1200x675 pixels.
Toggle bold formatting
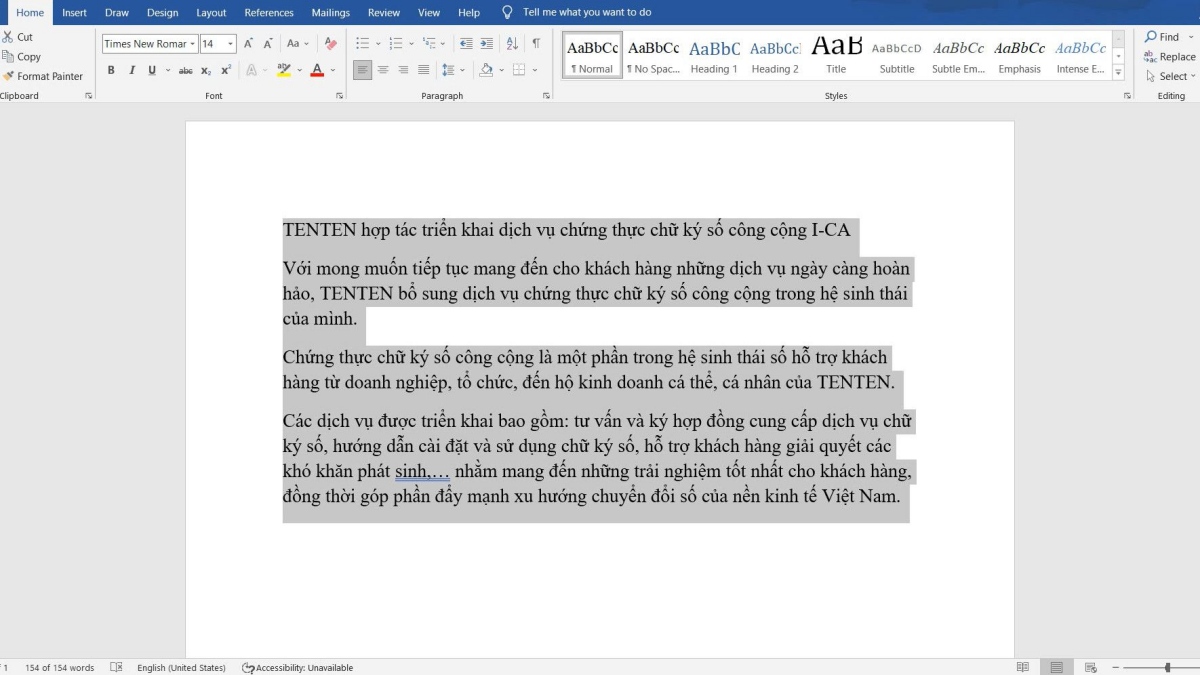[111, 70]
